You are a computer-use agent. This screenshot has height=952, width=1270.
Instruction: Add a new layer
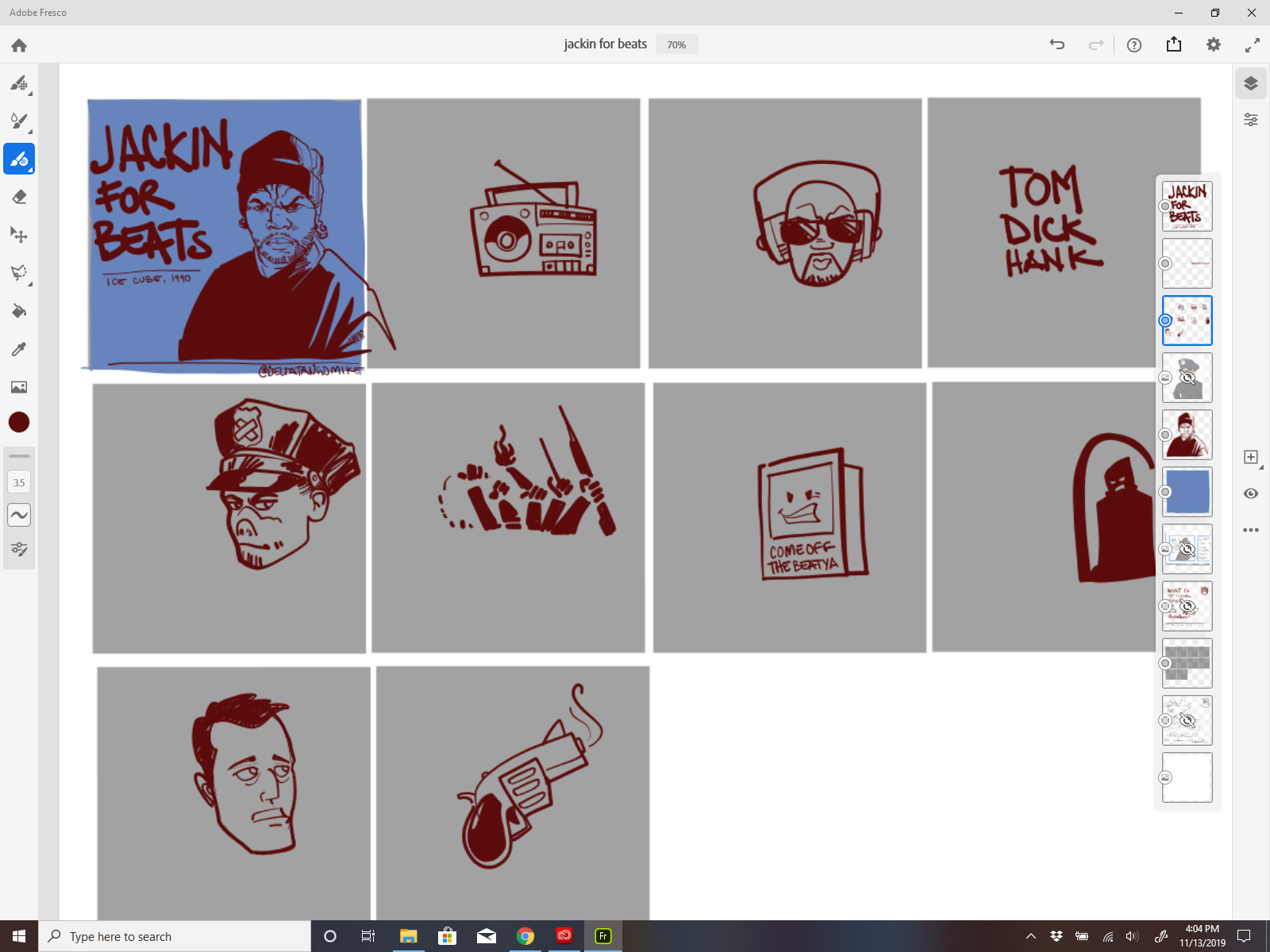coord(1251,457)
